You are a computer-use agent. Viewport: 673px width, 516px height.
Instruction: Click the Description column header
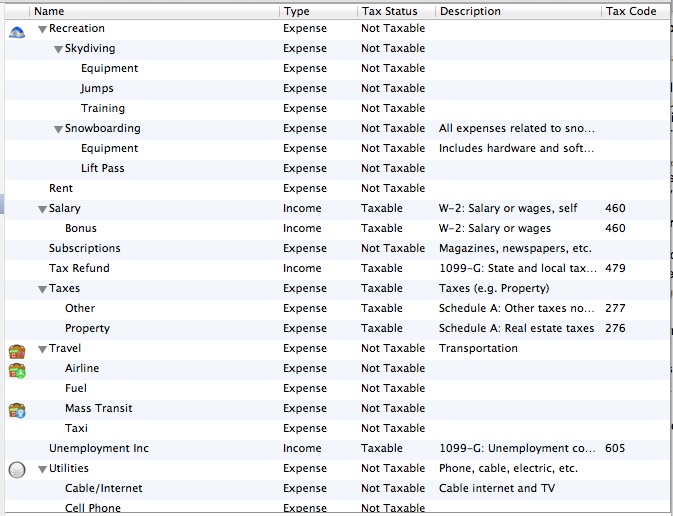point(517,11)
